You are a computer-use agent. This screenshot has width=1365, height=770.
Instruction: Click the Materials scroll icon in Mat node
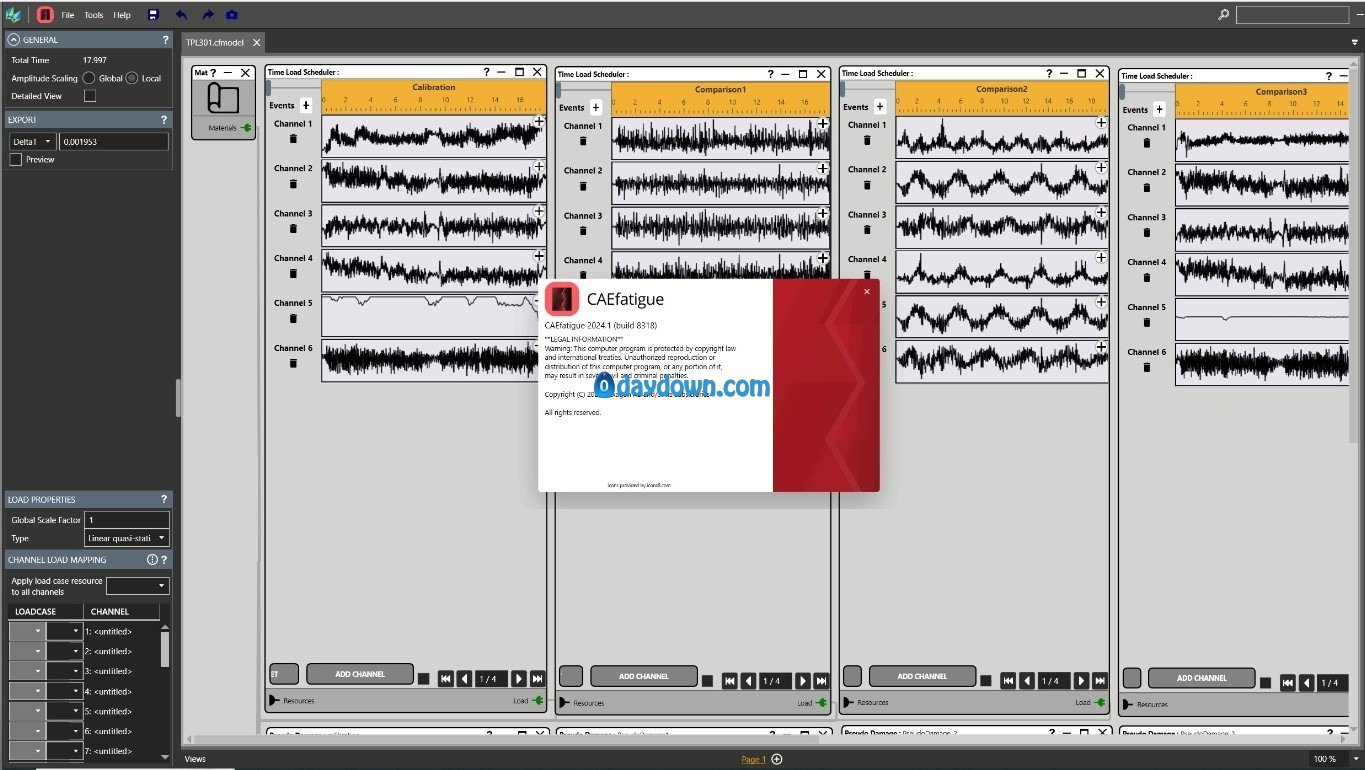coord(223,98)
